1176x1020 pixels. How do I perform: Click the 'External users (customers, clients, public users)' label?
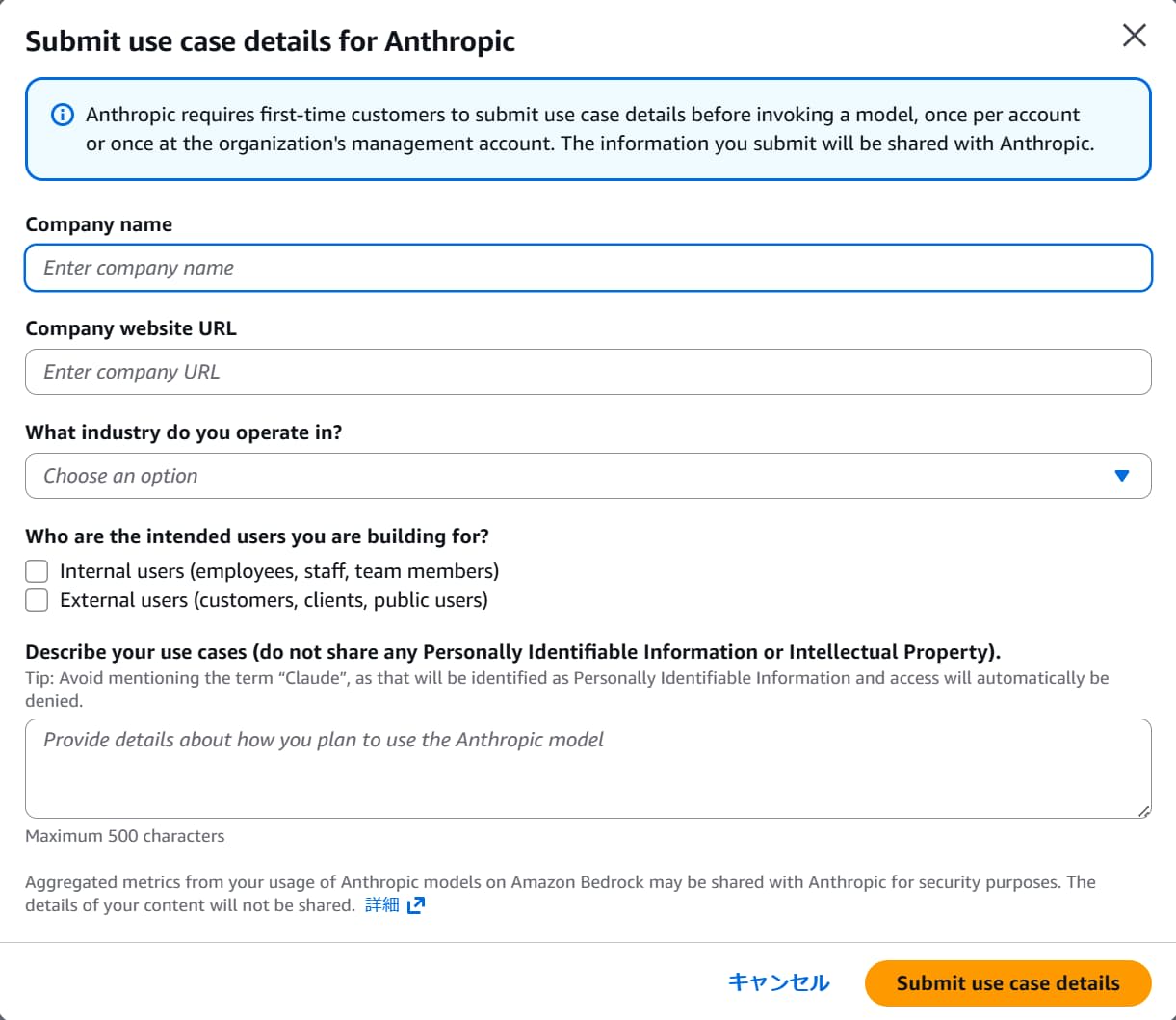pos(274,600)
